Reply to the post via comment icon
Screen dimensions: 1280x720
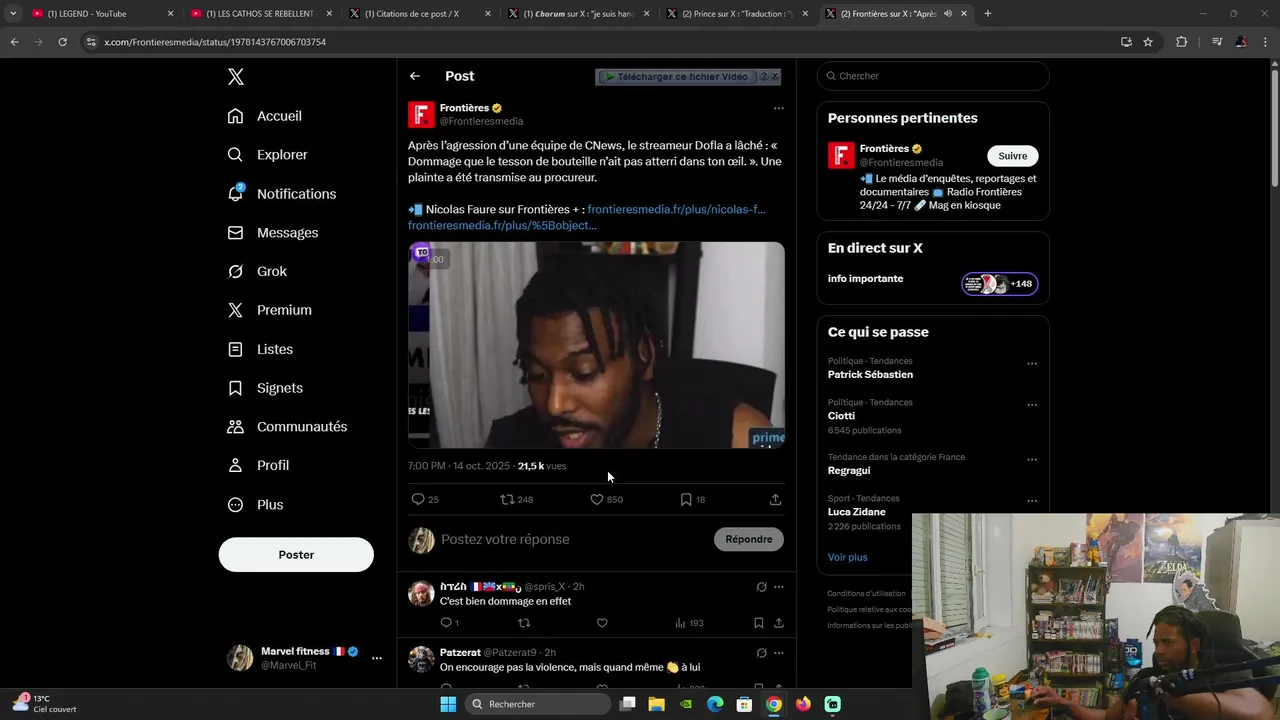tap(418, 499)
